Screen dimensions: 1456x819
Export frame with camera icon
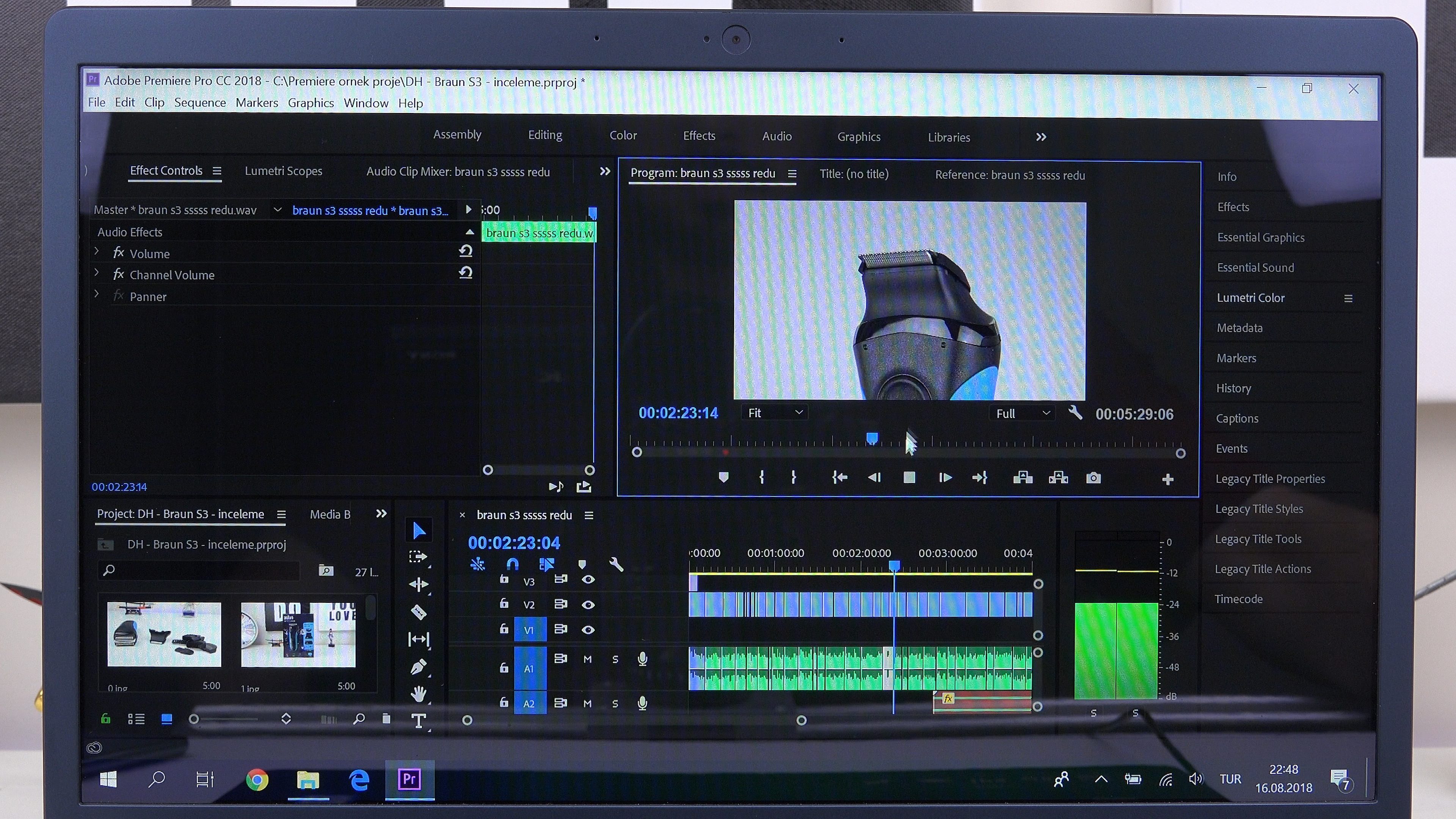pos(1094,478)
